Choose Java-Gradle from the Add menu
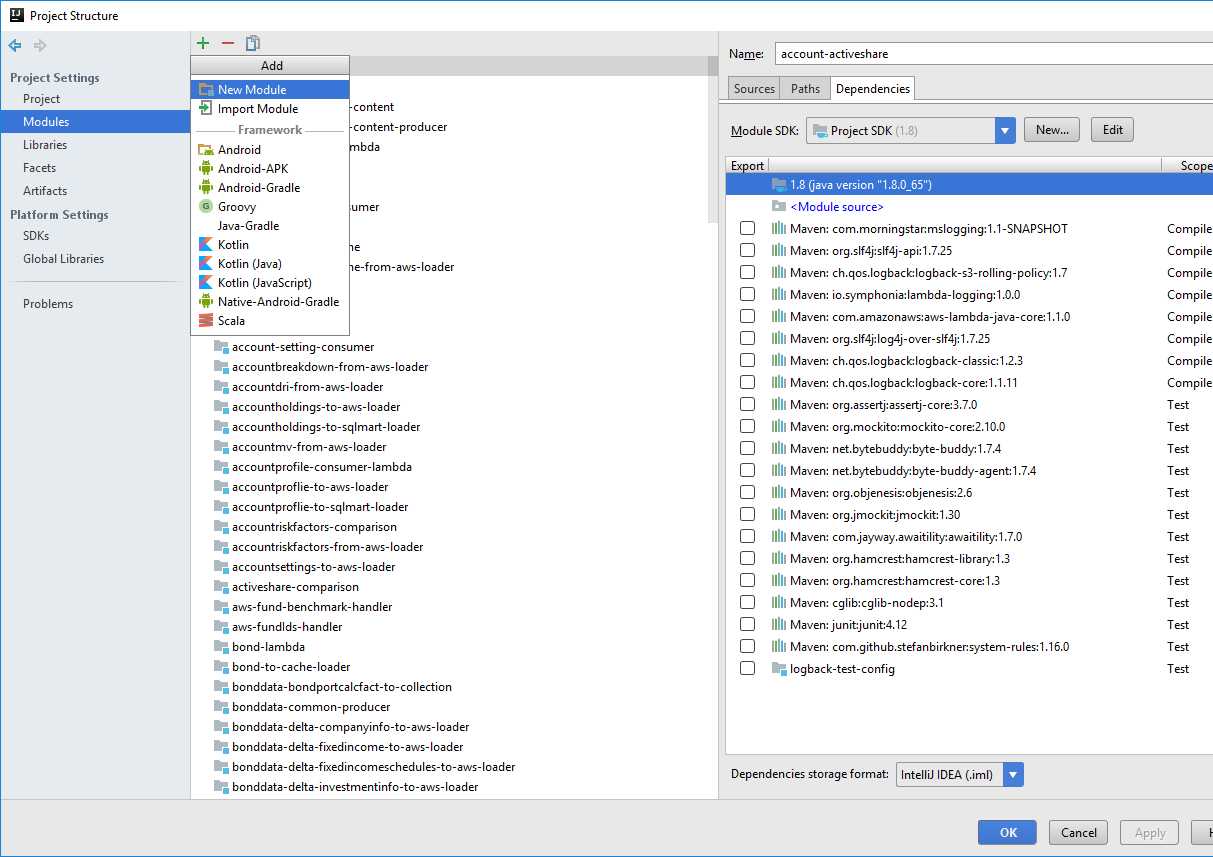This screenshot has width=1213, height=857. pos(270,226)
